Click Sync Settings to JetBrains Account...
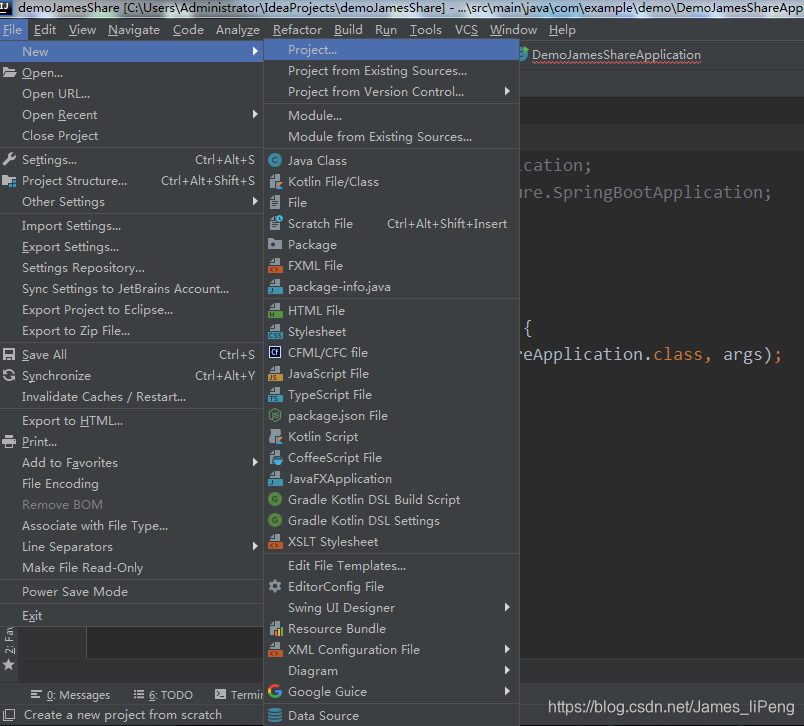The width and height of the screenshot is (804, 726). click(x=131, y=289)
